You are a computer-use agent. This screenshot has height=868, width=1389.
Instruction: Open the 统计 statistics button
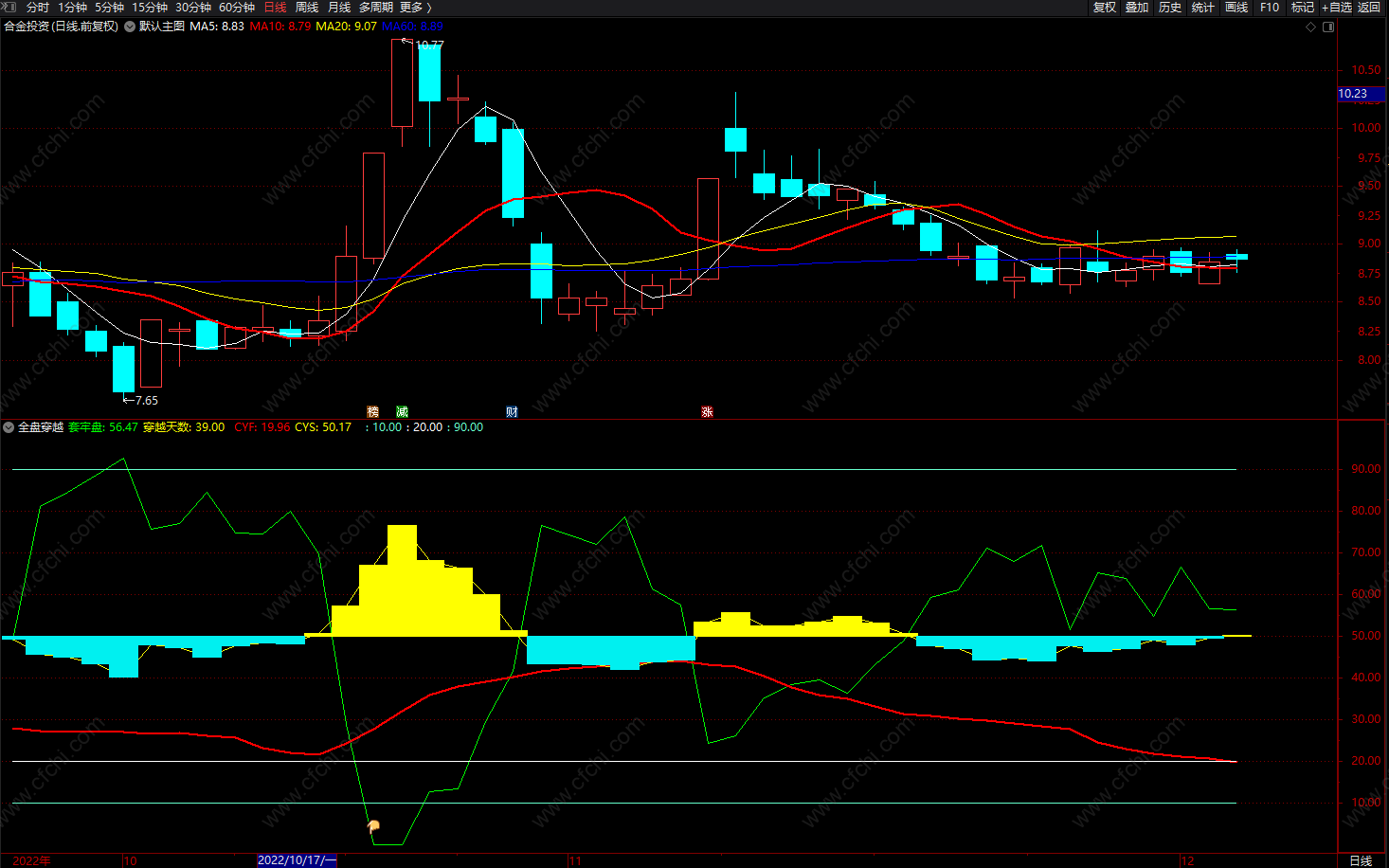pyautogui.click(x=1203, y=8)
